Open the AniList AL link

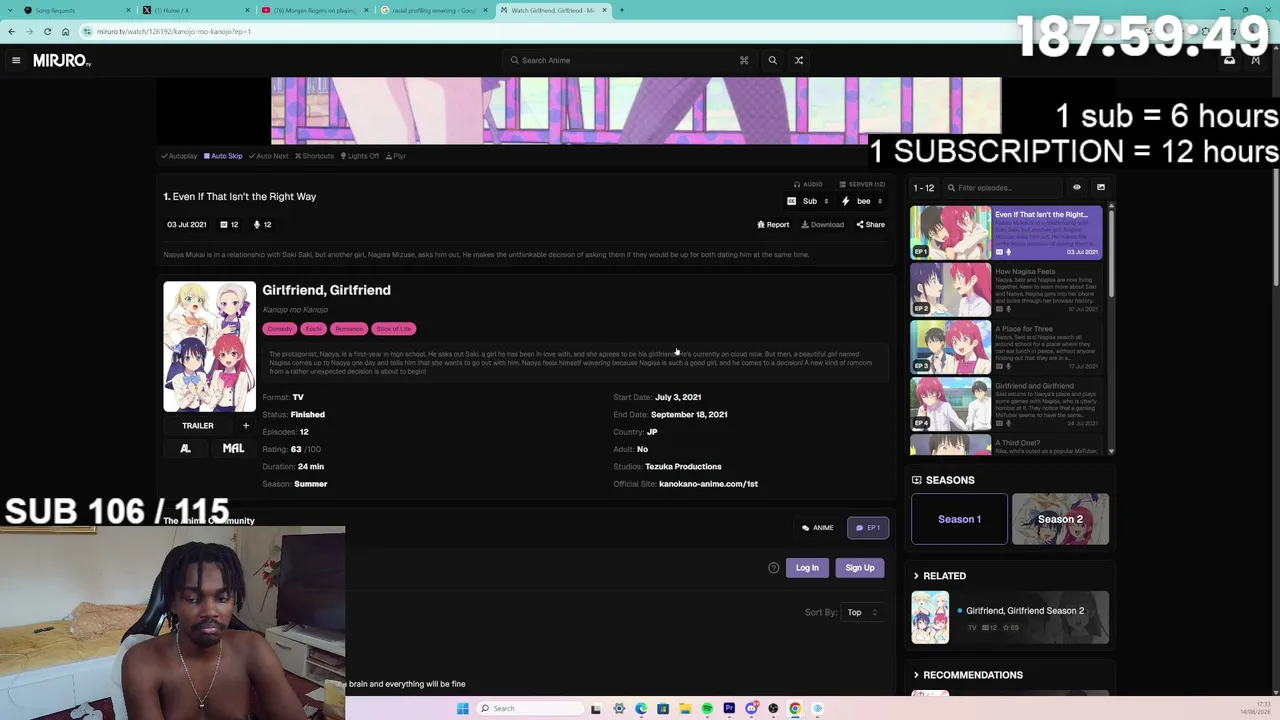tap(185, 449)
